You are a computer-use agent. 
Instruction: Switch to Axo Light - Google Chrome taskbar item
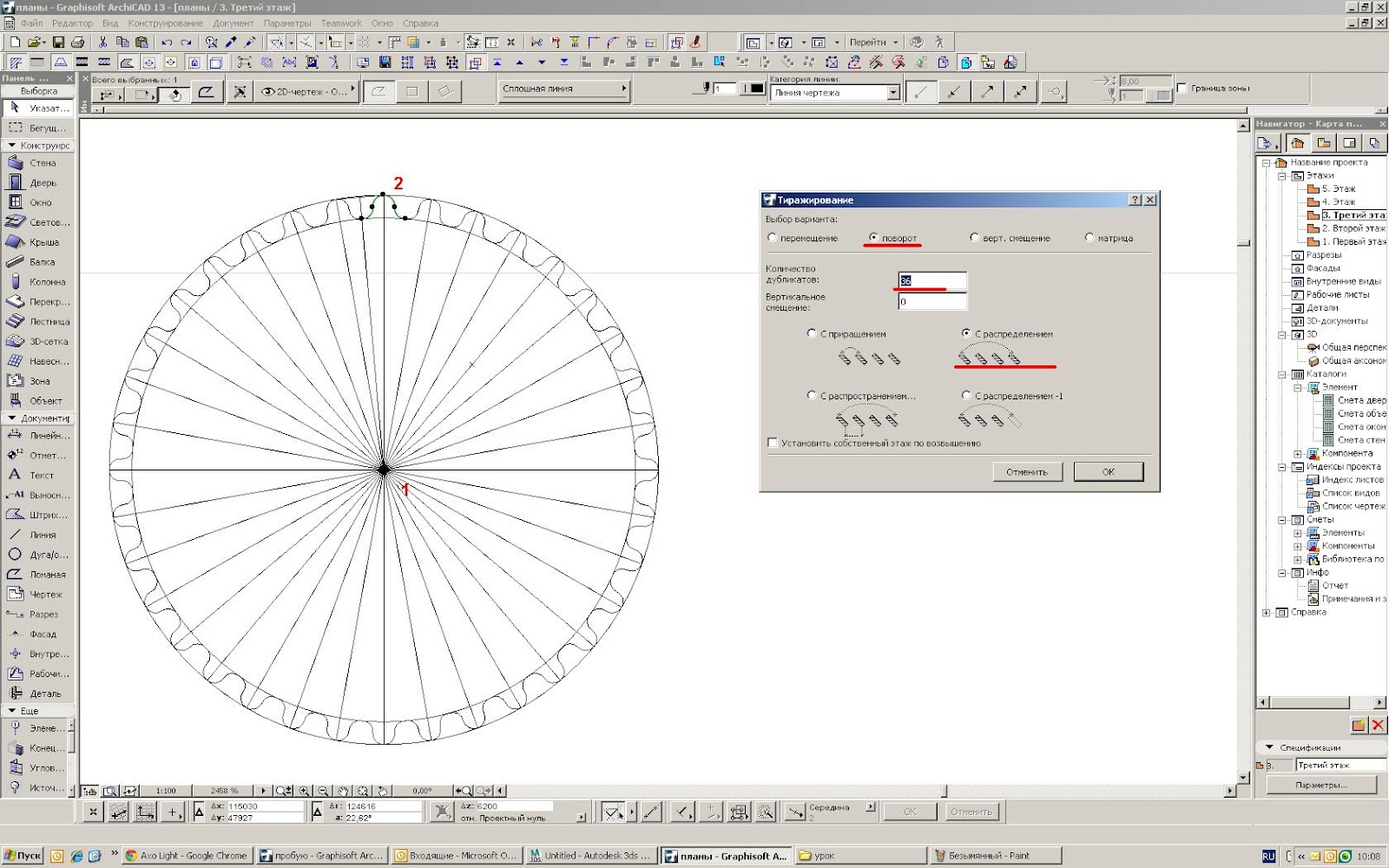click(x=188, y=855)
